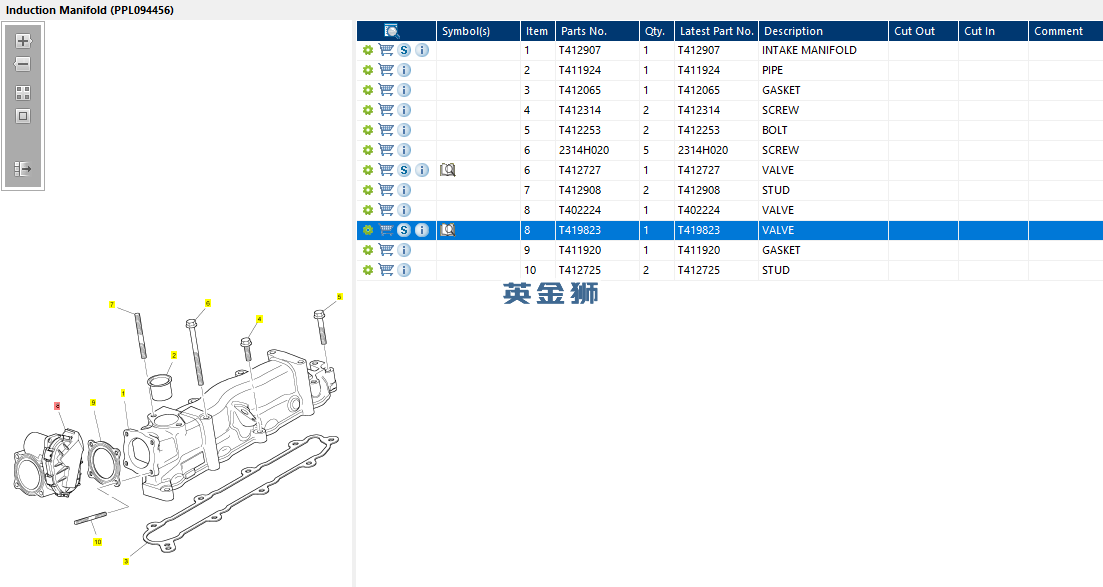This screenshot has width=1103, height=587.
Task: Click the S supersession icon for T412907
Action: [404, 50]
